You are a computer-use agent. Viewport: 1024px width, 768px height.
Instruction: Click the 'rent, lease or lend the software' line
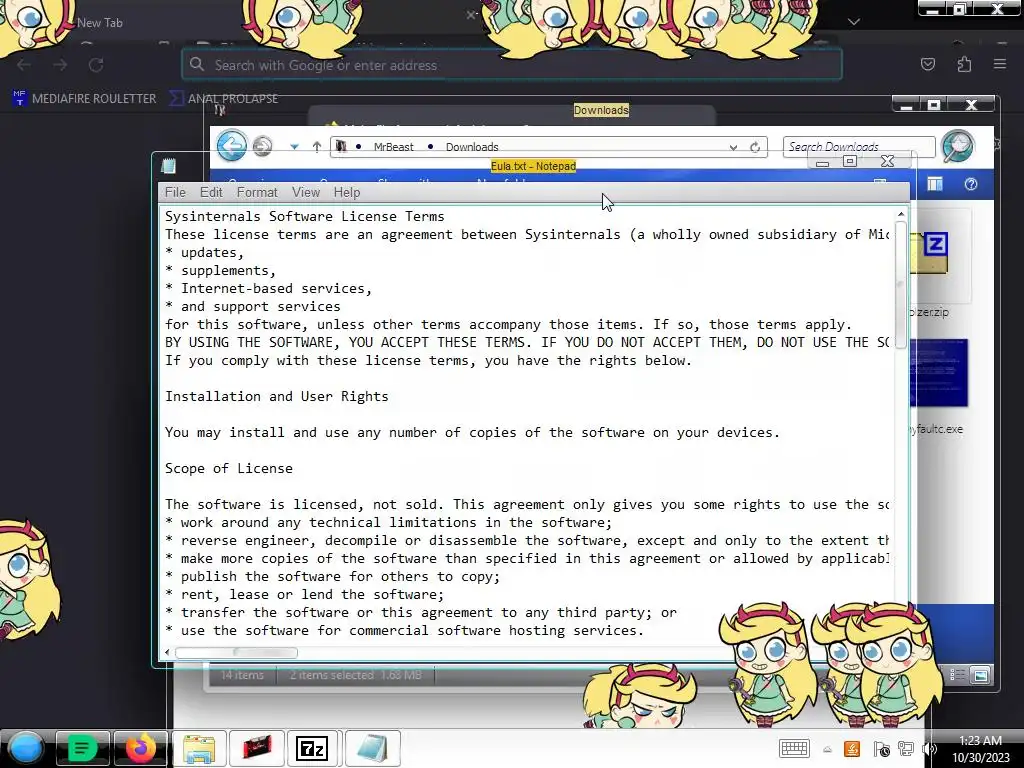304,594
